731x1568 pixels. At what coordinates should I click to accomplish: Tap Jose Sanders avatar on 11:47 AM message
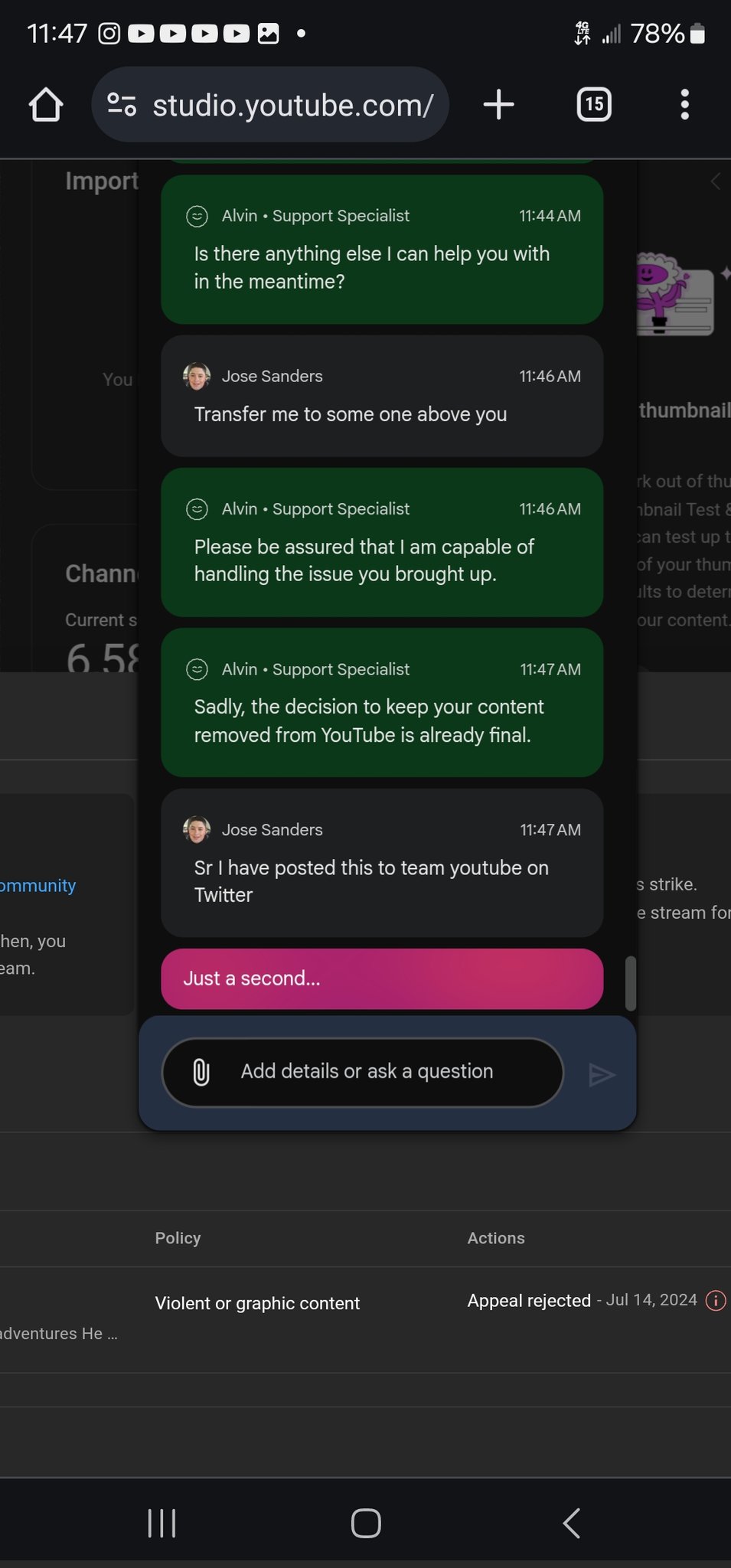point(197,829)
